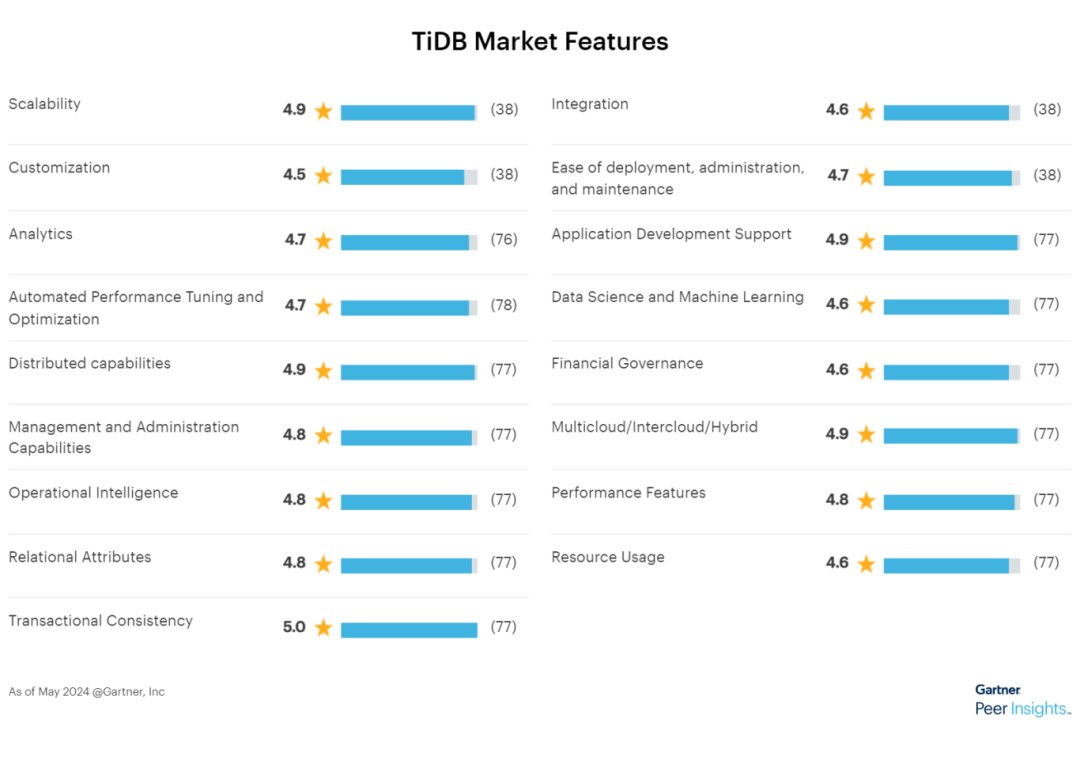Click the Multicloud/Intercloud/Hybrid star icon

tap(866, 435)
